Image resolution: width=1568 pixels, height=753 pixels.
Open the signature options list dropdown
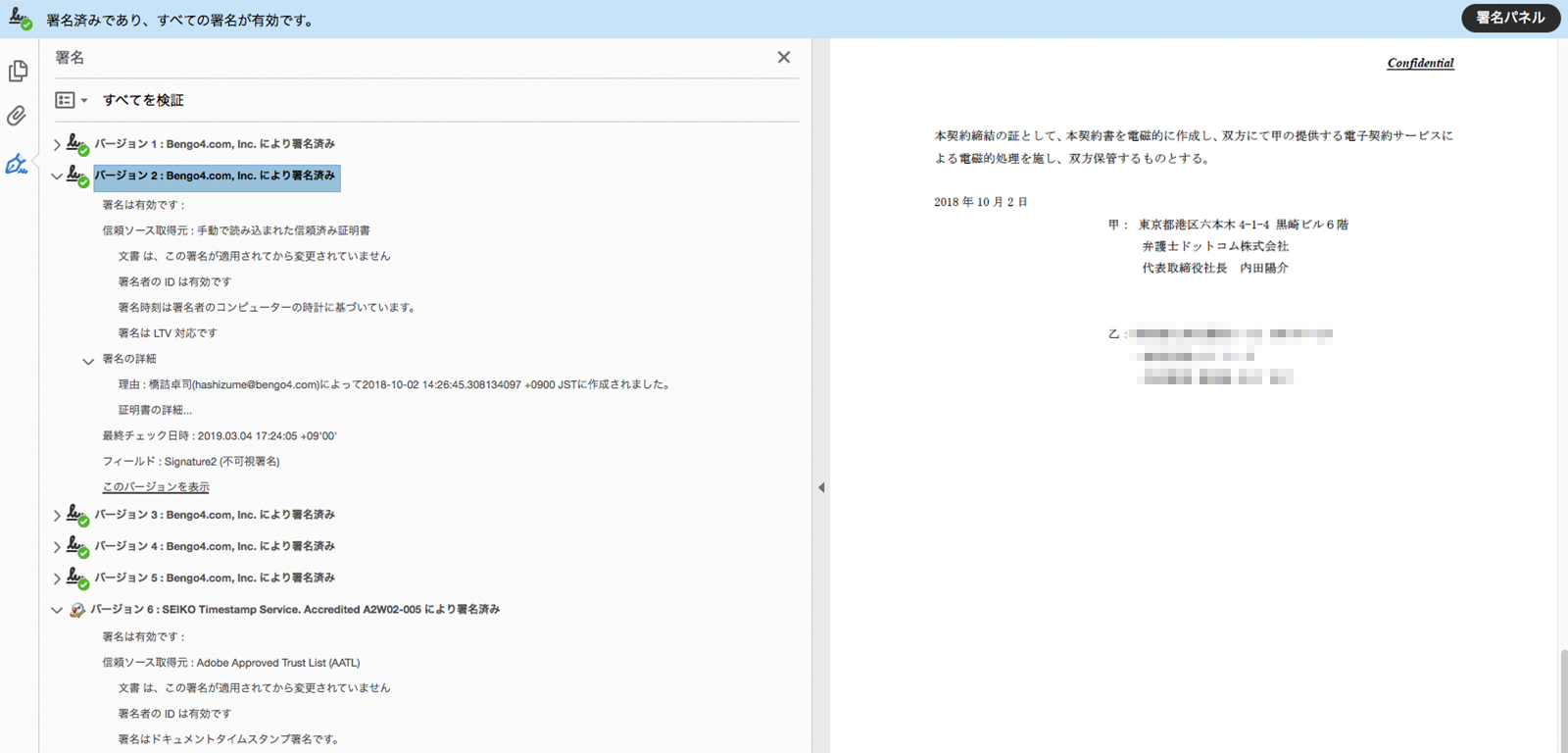72,100
